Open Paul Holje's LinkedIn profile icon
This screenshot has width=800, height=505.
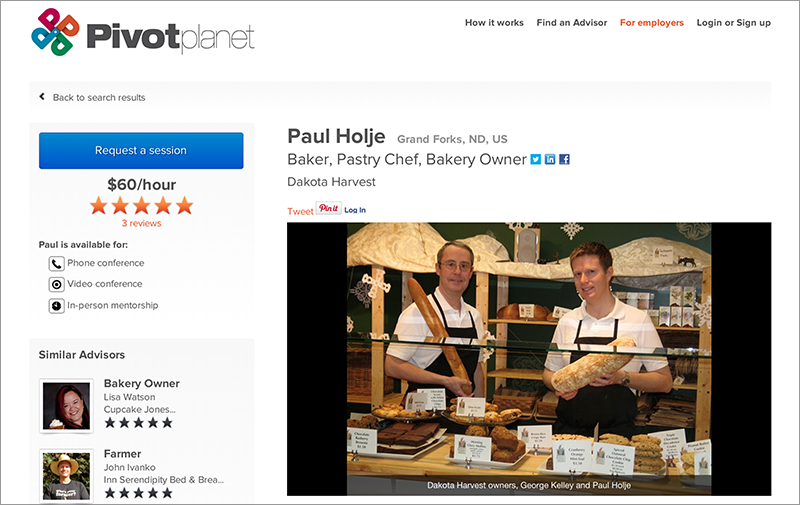point(549,159)
